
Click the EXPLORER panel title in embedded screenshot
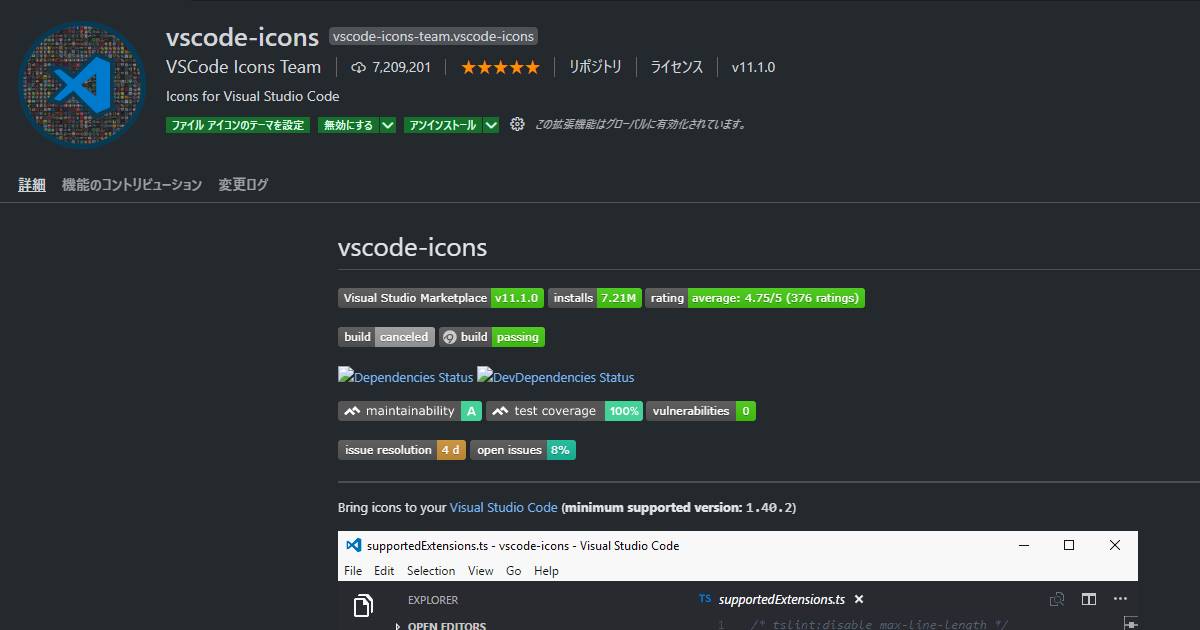(x=433, y=600)
